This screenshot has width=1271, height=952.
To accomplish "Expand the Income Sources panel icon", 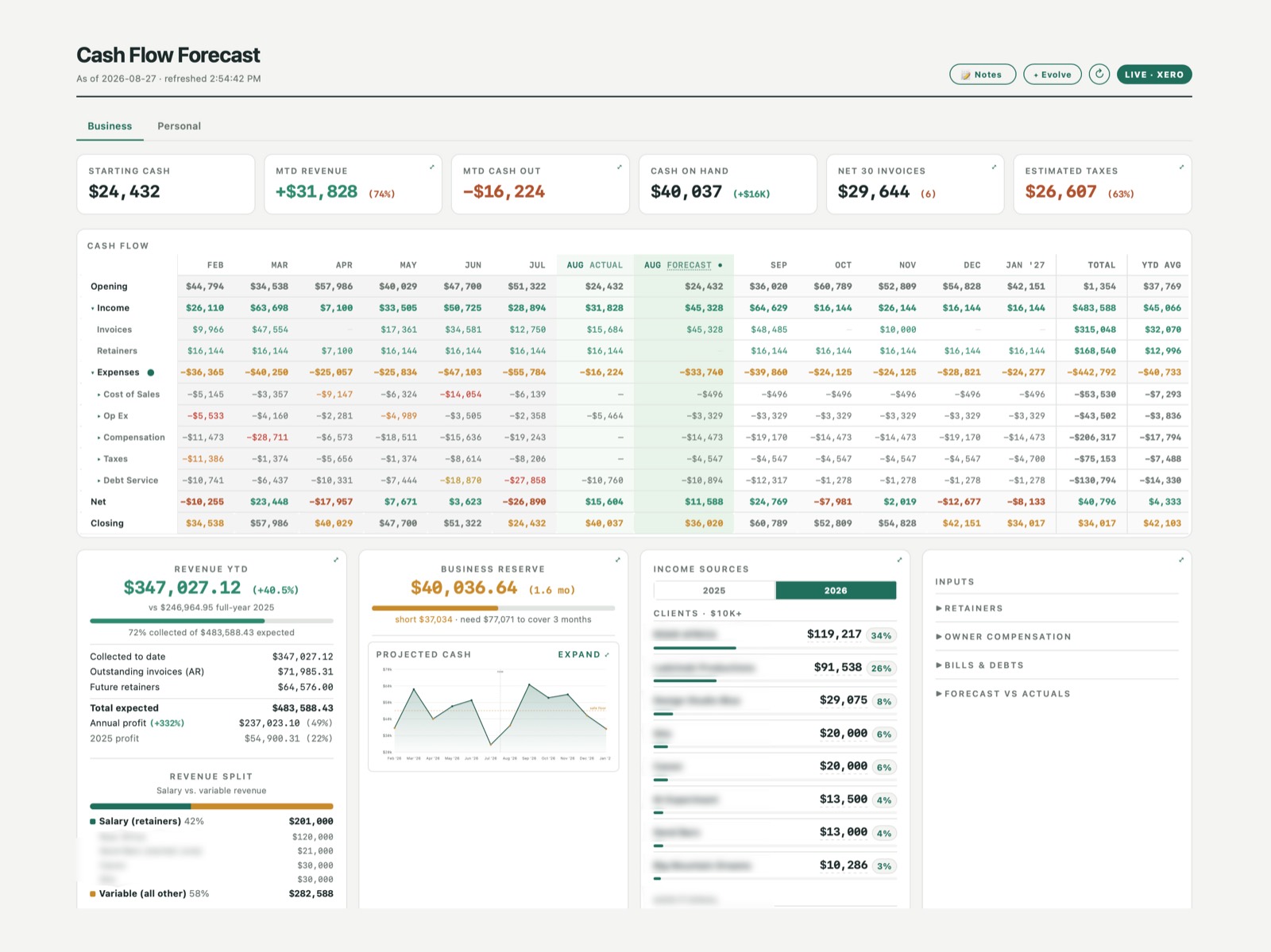I will point(899,560).
